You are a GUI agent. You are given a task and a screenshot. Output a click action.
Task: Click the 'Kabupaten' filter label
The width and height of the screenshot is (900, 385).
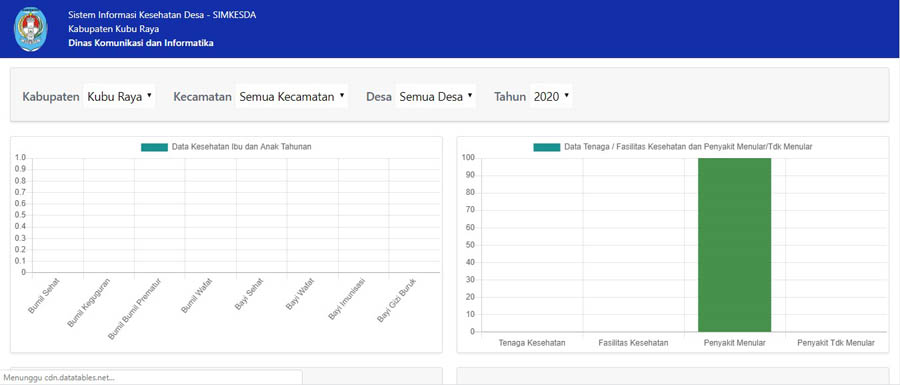(51, 97)
